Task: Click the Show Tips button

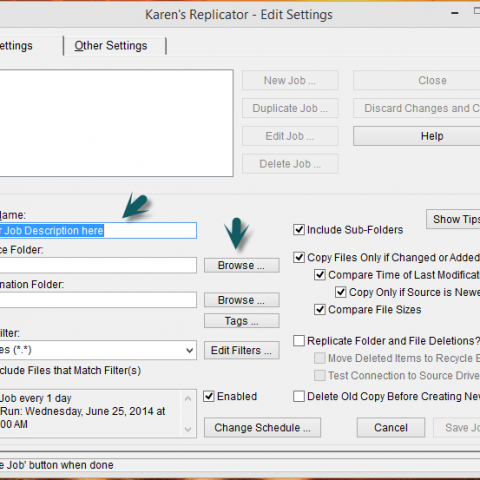Action: coord(453,219)
